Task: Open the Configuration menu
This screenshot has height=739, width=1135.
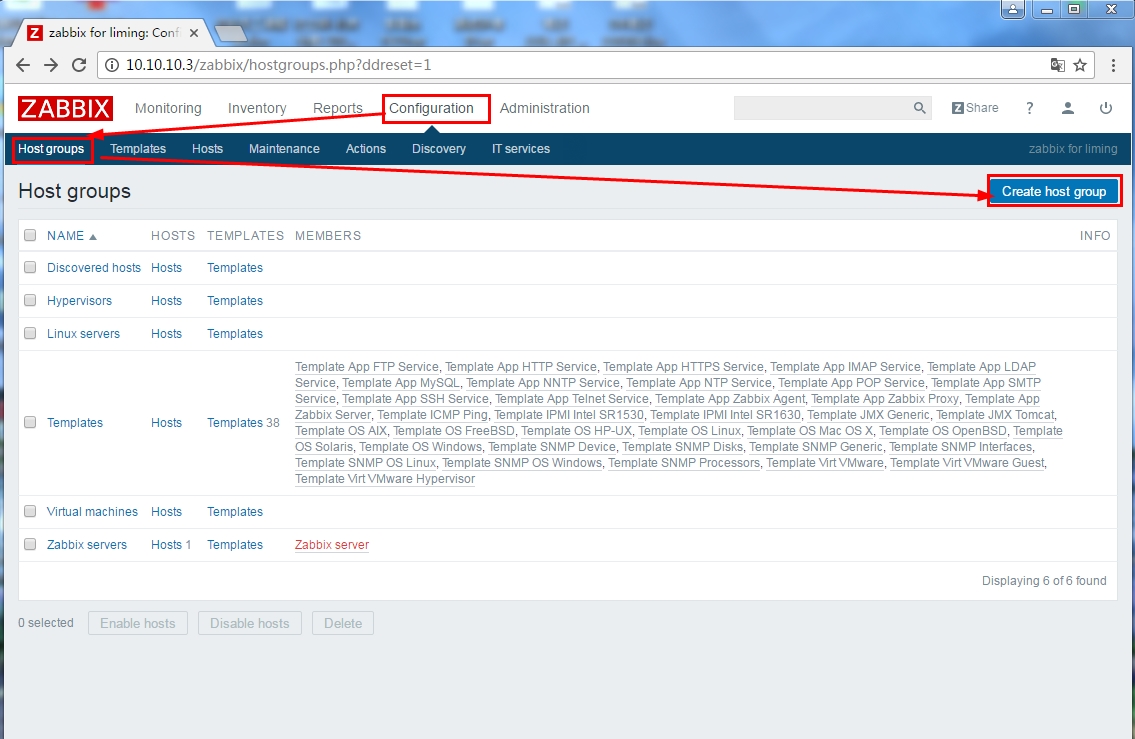Action: pyautogui.click(x=431, y=109)
